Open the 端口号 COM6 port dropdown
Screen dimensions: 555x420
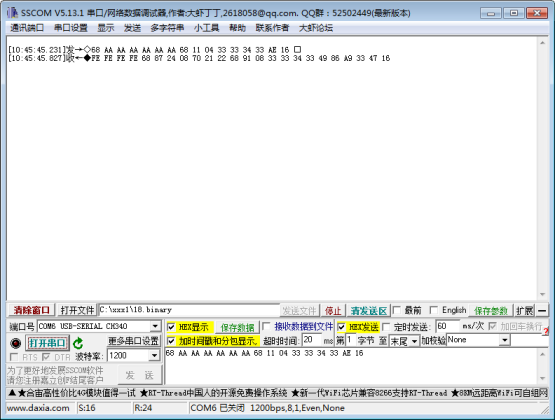point(155,326)
